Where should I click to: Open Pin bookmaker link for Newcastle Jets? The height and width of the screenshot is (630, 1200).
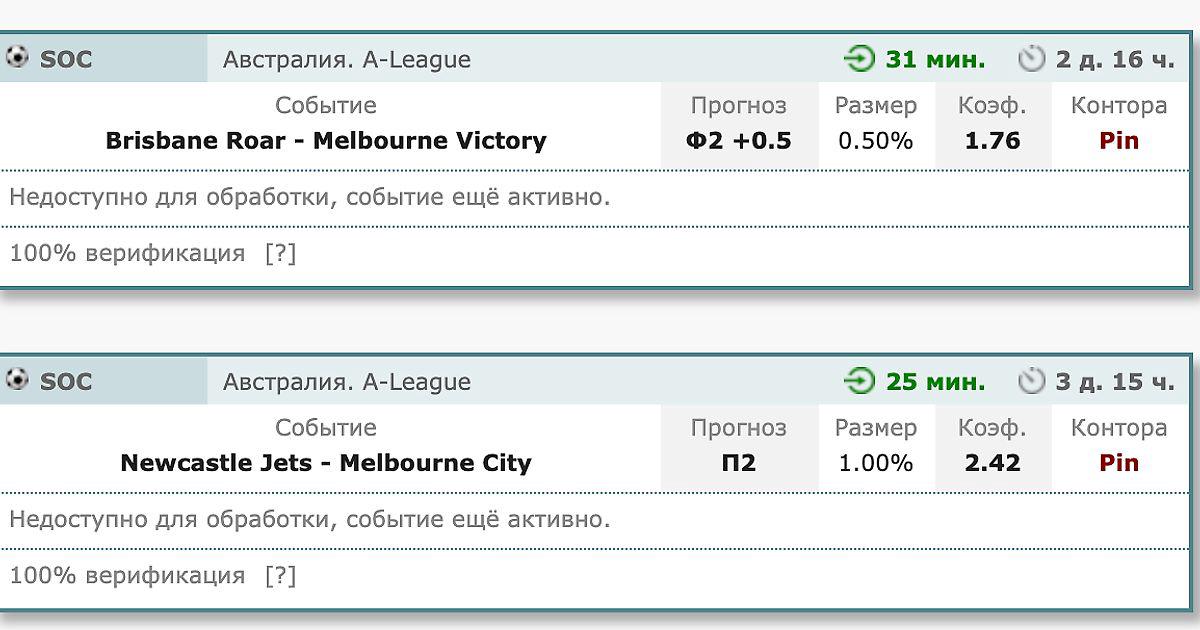pyautogui.click(x=1119, y=463)
